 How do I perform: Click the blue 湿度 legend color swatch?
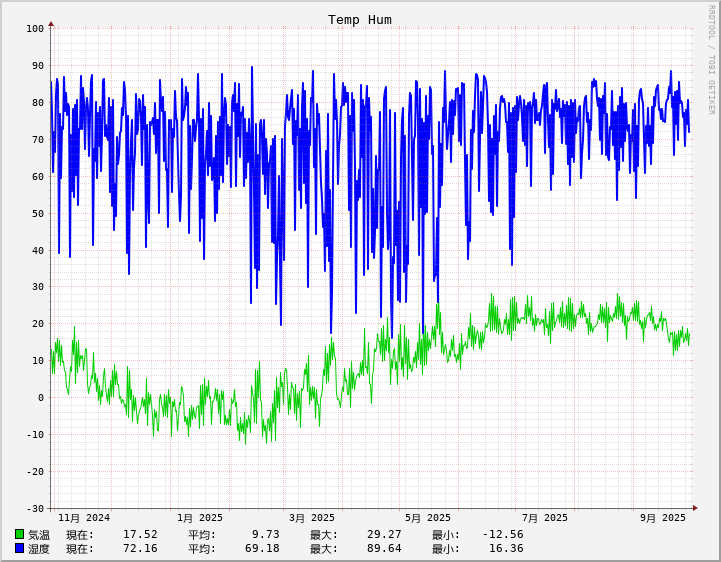click(x=19, y=548)
